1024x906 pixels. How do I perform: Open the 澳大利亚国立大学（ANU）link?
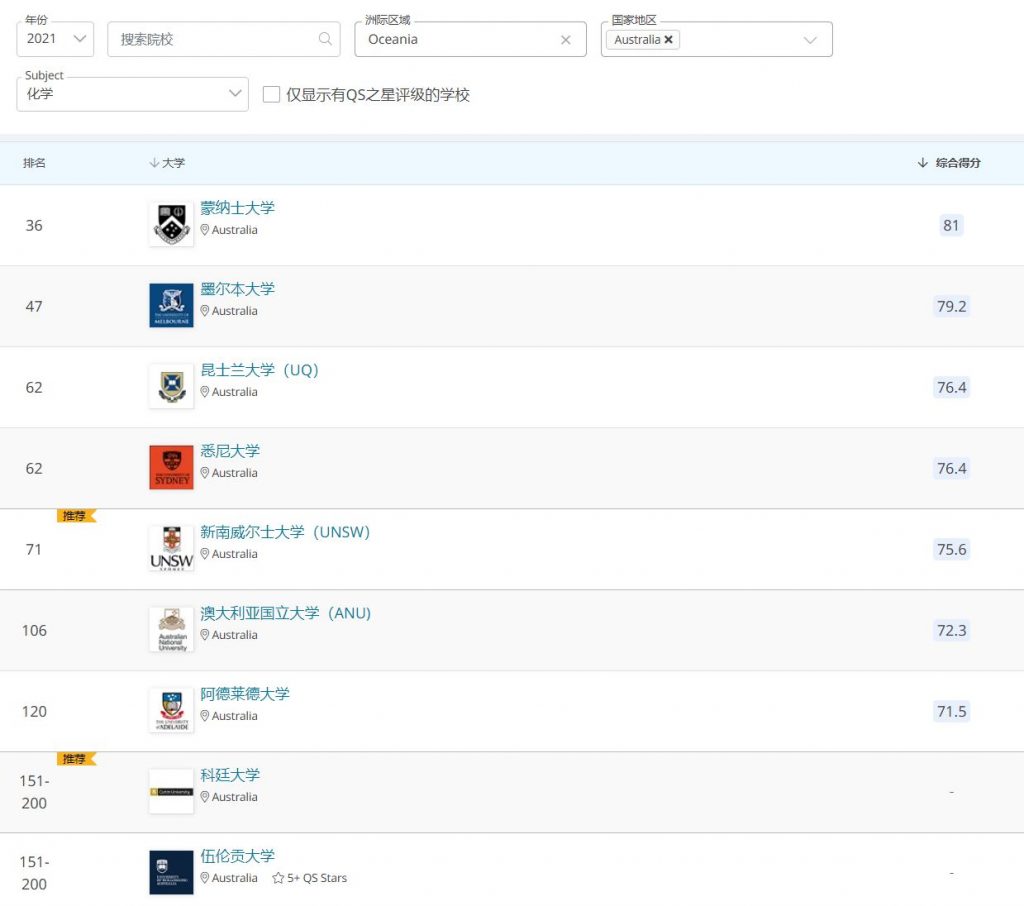285,613
